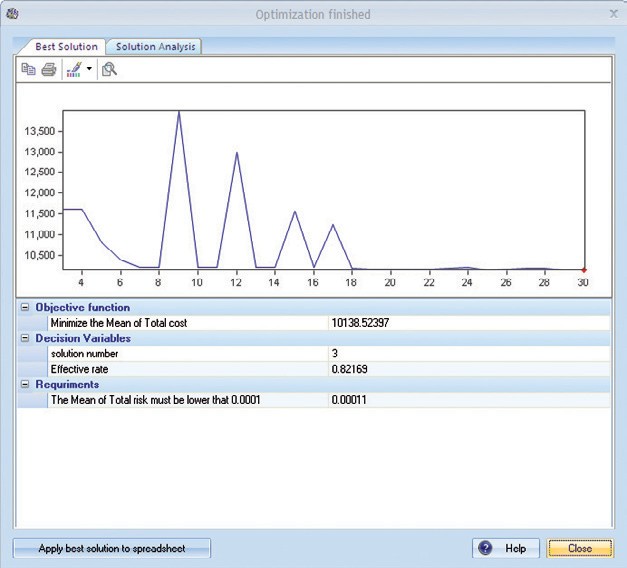
Task: Open the print preview magnifier icon
Action: click(x=109, y=69)
